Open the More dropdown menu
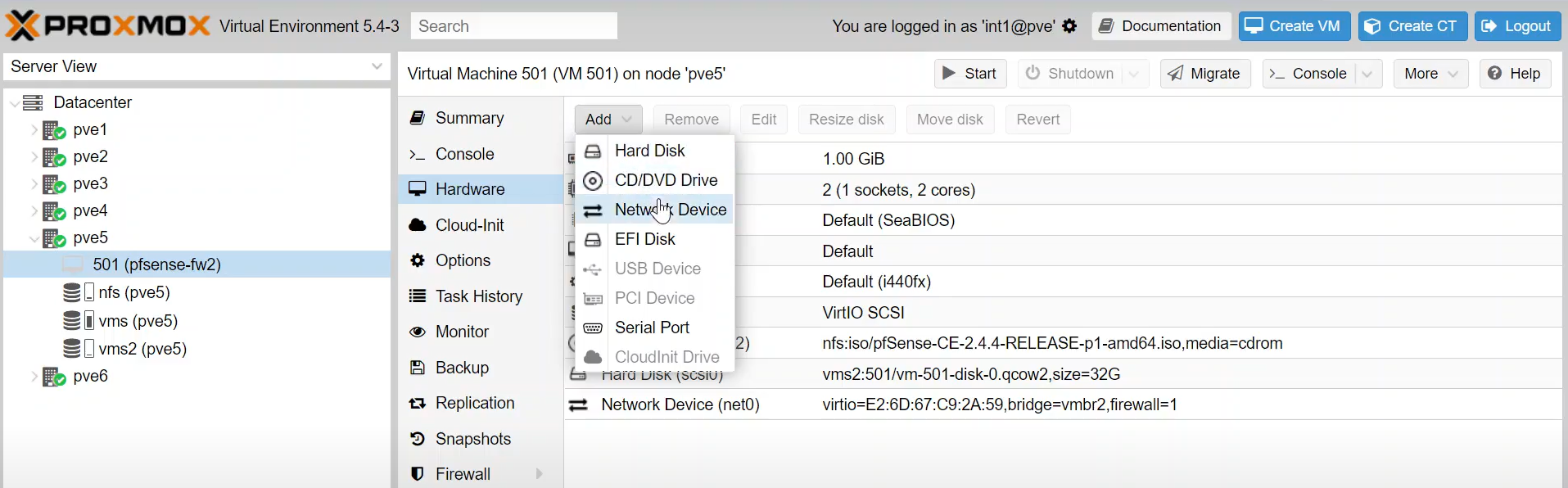This screenshot has height=488, width=1568. pos(1430,74)
